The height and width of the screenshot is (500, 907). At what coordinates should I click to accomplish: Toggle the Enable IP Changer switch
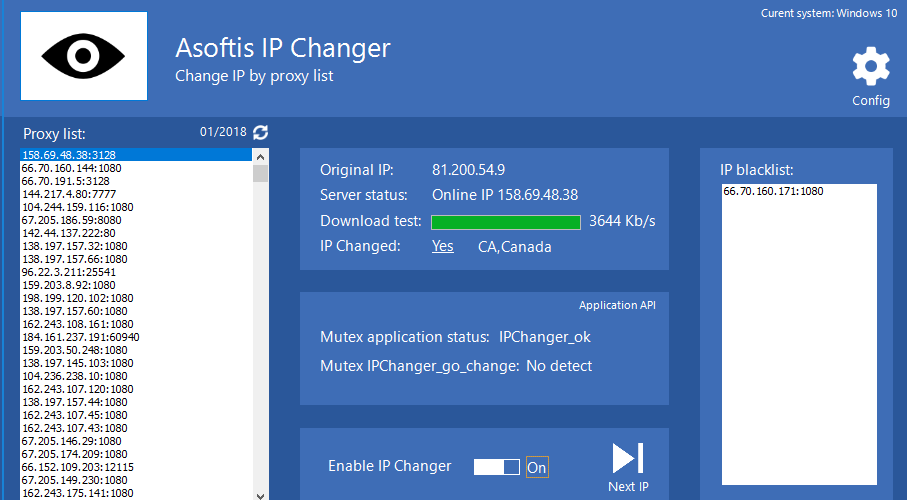496,467
